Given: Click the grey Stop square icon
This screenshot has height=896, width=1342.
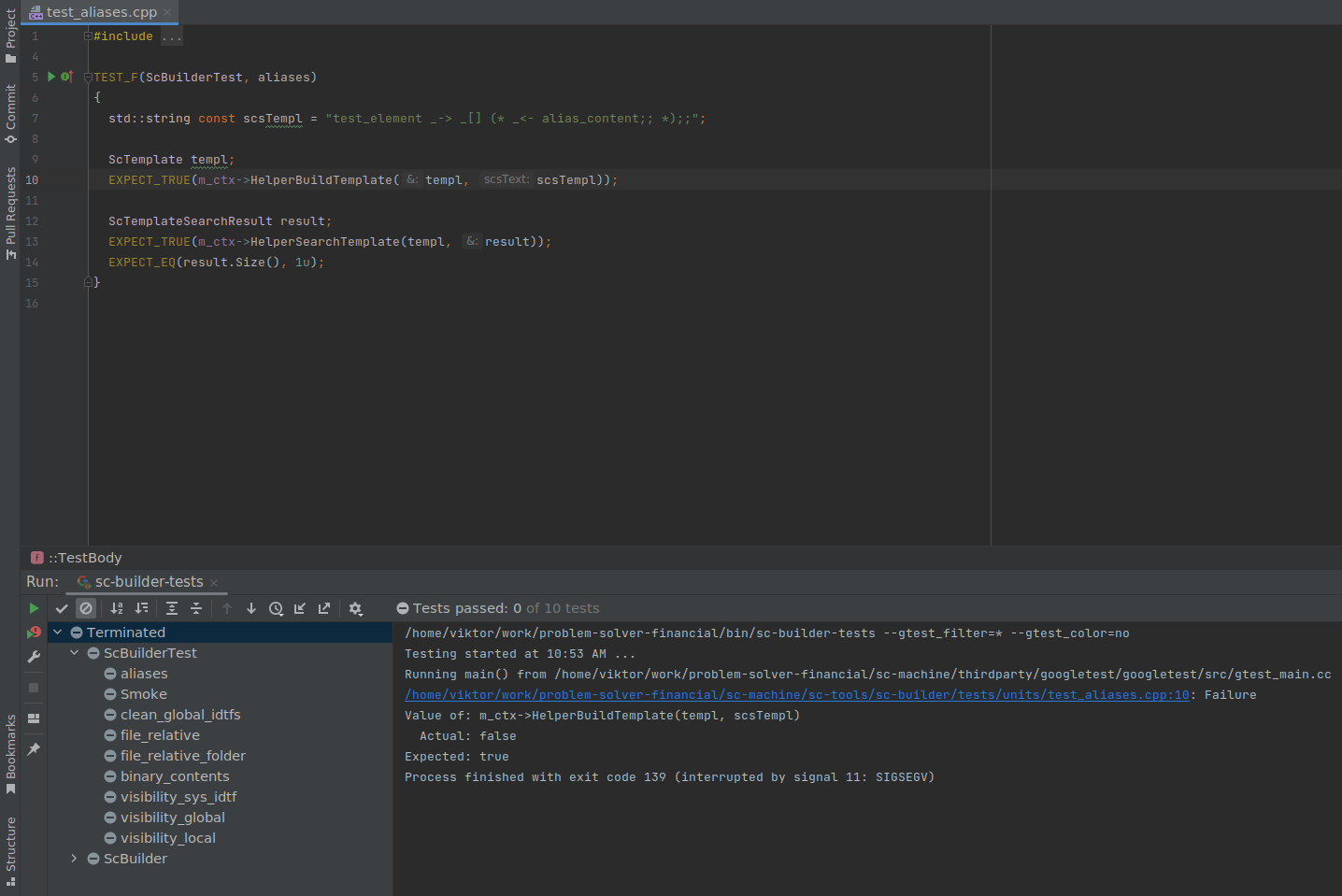Looking at the screenshot, I should pos(35,688).
